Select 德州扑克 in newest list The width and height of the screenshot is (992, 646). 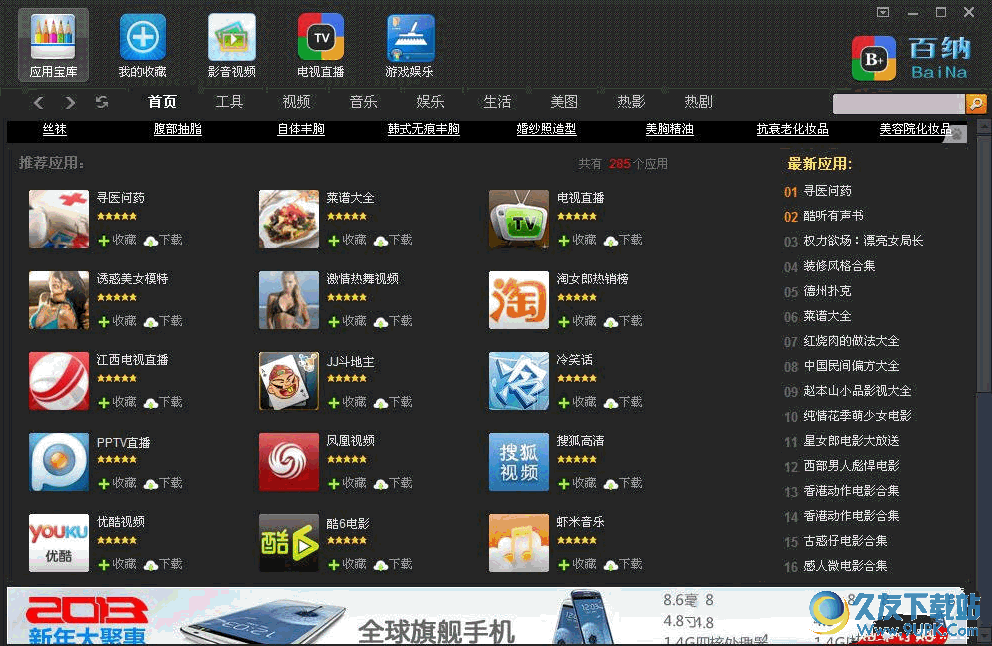[828, 291]
